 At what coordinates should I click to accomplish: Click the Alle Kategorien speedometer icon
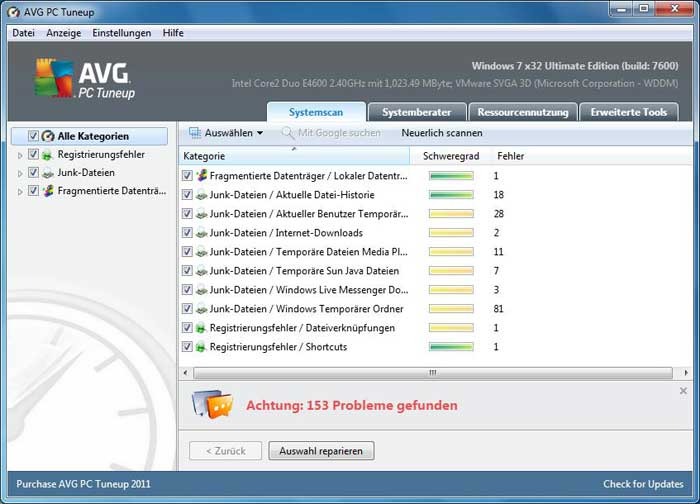(48, 136)
